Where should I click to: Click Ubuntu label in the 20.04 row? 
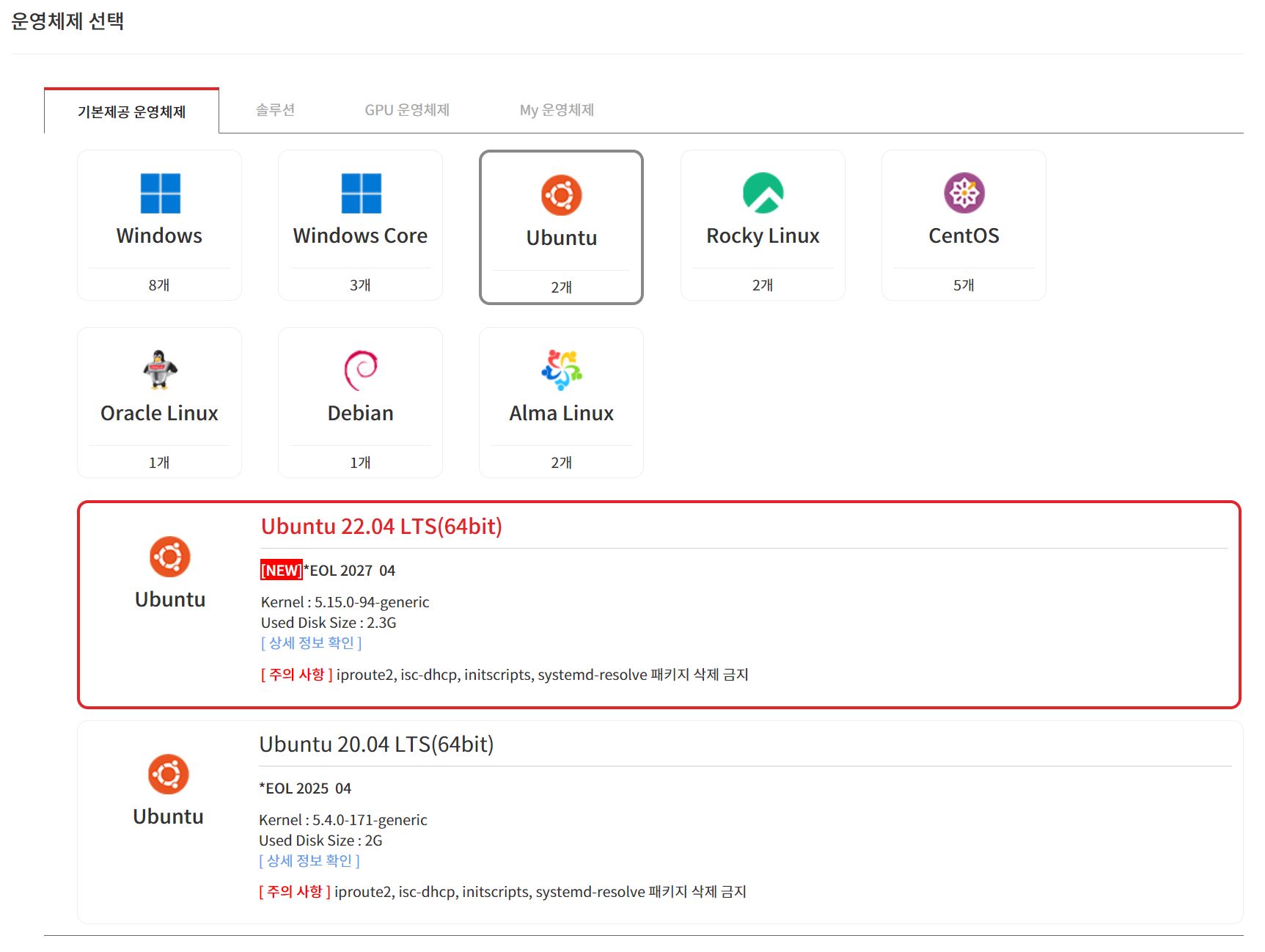(169, 816)
